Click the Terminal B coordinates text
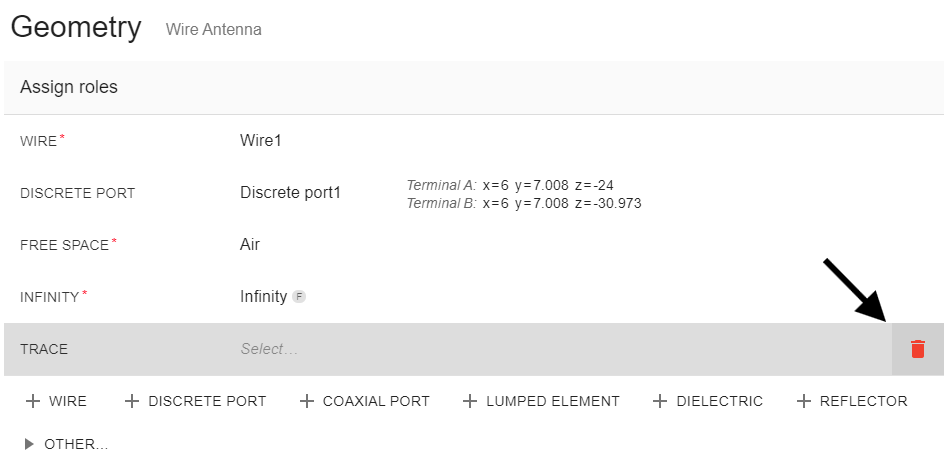948x463 pixels. (x=523, y=203)
